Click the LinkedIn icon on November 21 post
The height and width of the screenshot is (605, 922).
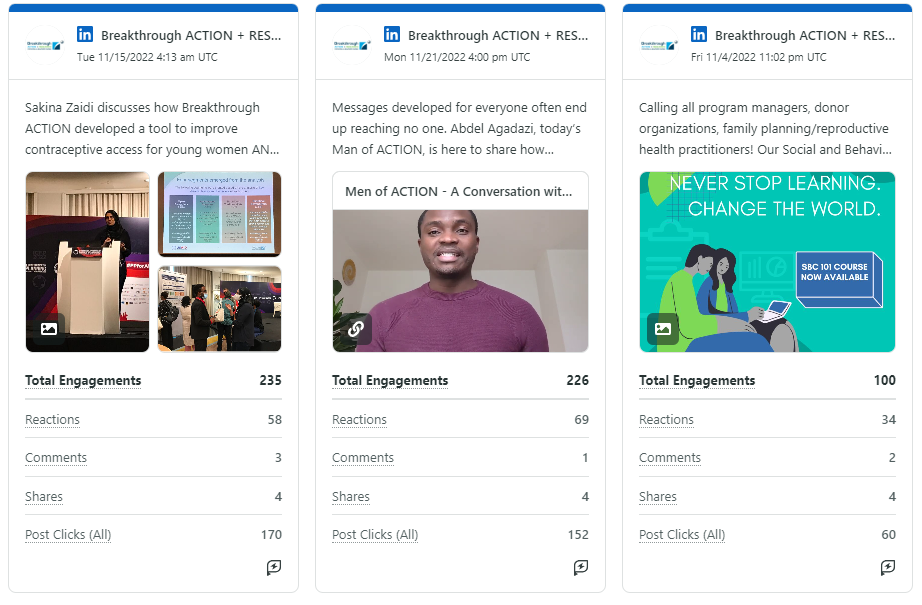point(392,35)
